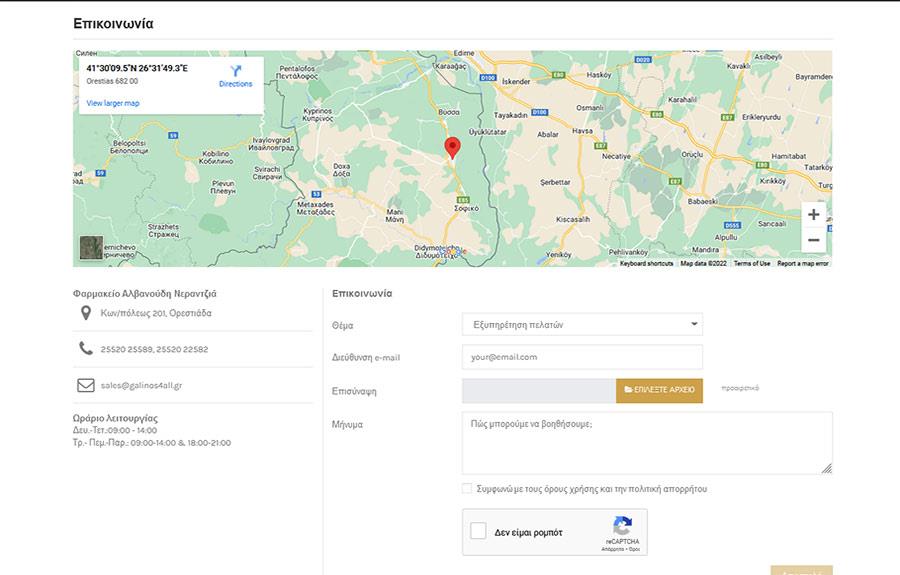Click the Babaeski label on the map
900x575 pixels.
(x=703, y=201)
